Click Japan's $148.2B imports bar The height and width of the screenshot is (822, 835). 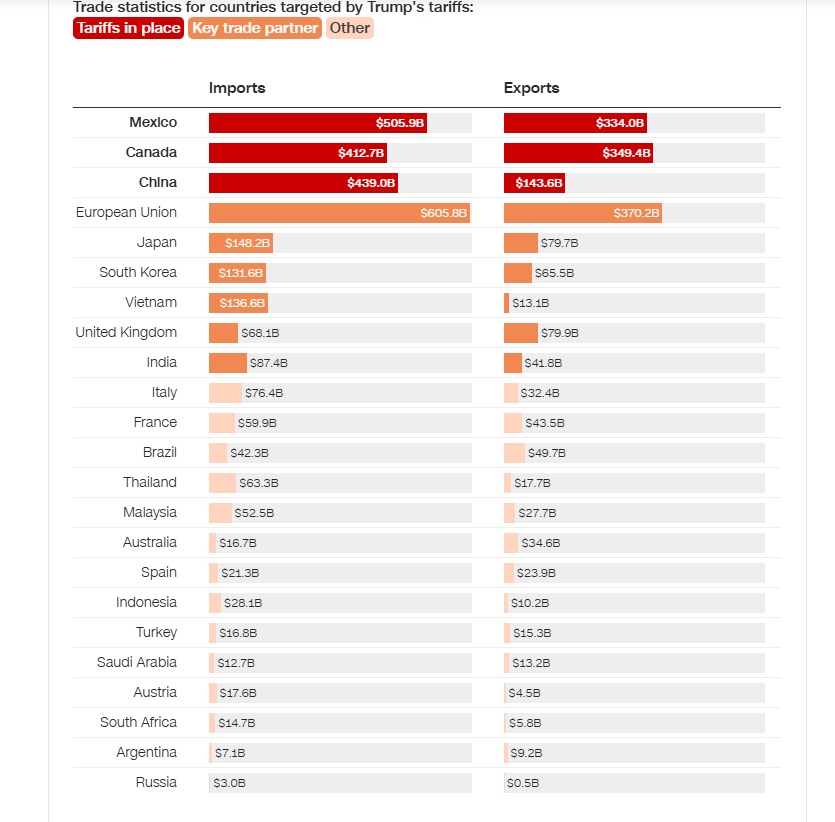coord(241,243)
